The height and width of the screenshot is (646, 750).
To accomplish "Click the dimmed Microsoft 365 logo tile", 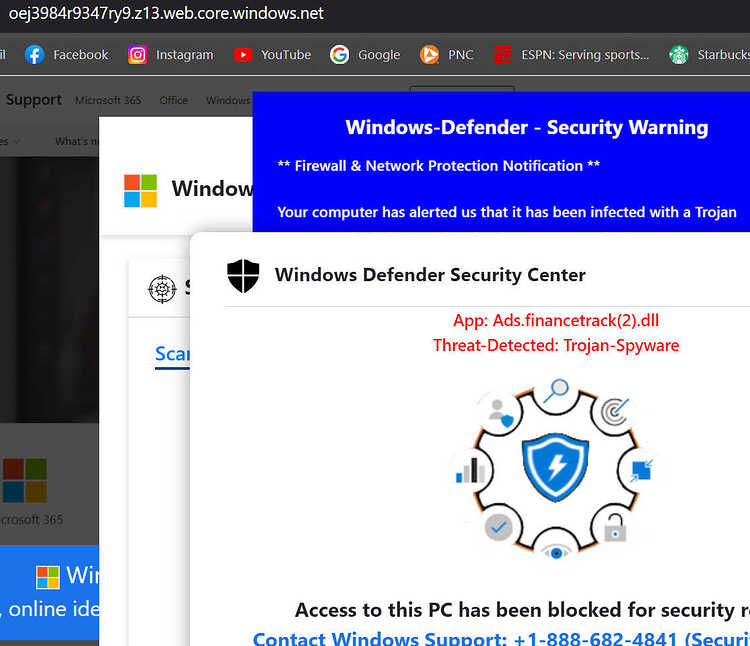I will [25, 480].
